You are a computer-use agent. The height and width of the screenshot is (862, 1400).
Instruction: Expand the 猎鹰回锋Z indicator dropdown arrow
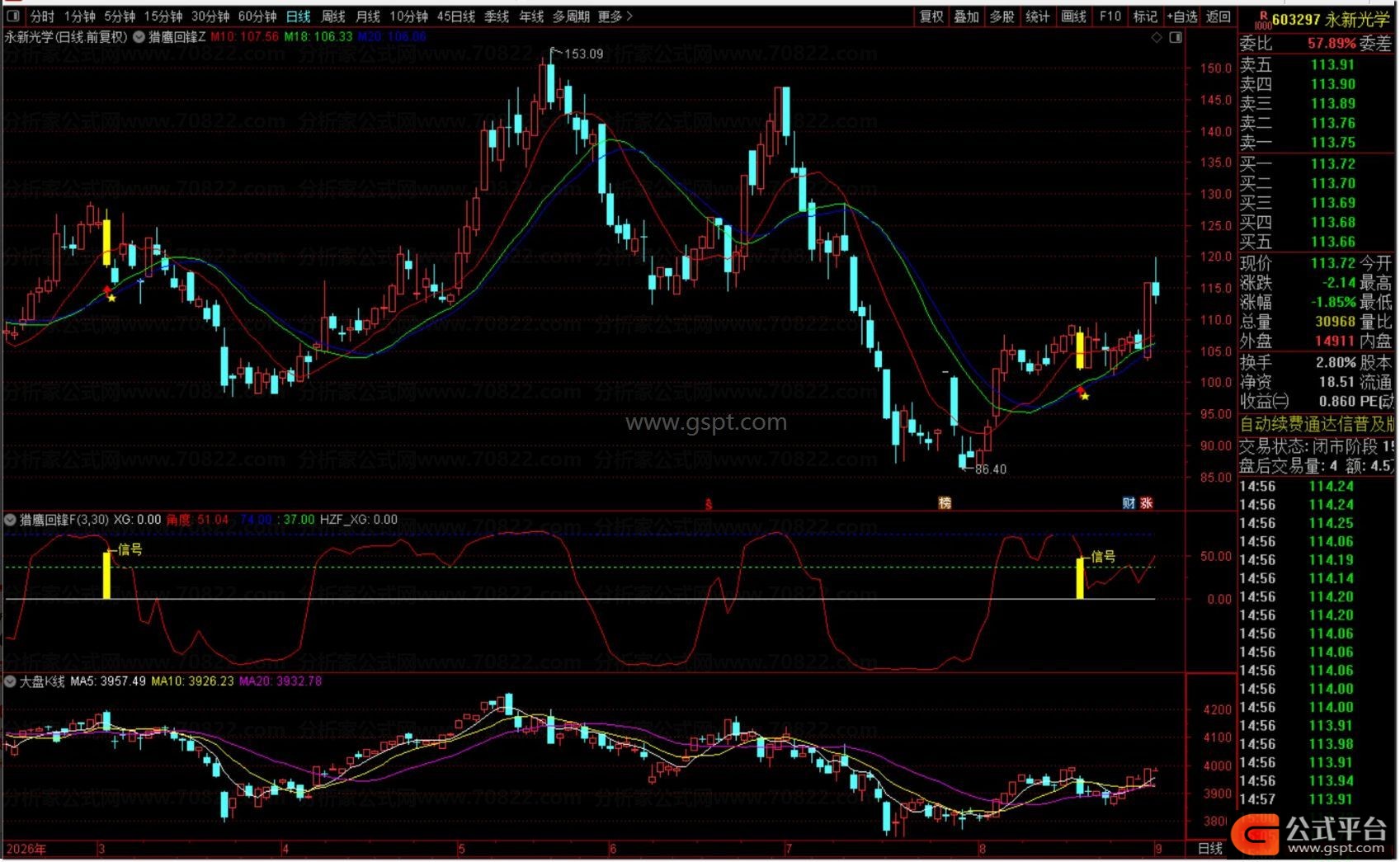(139, 36)
